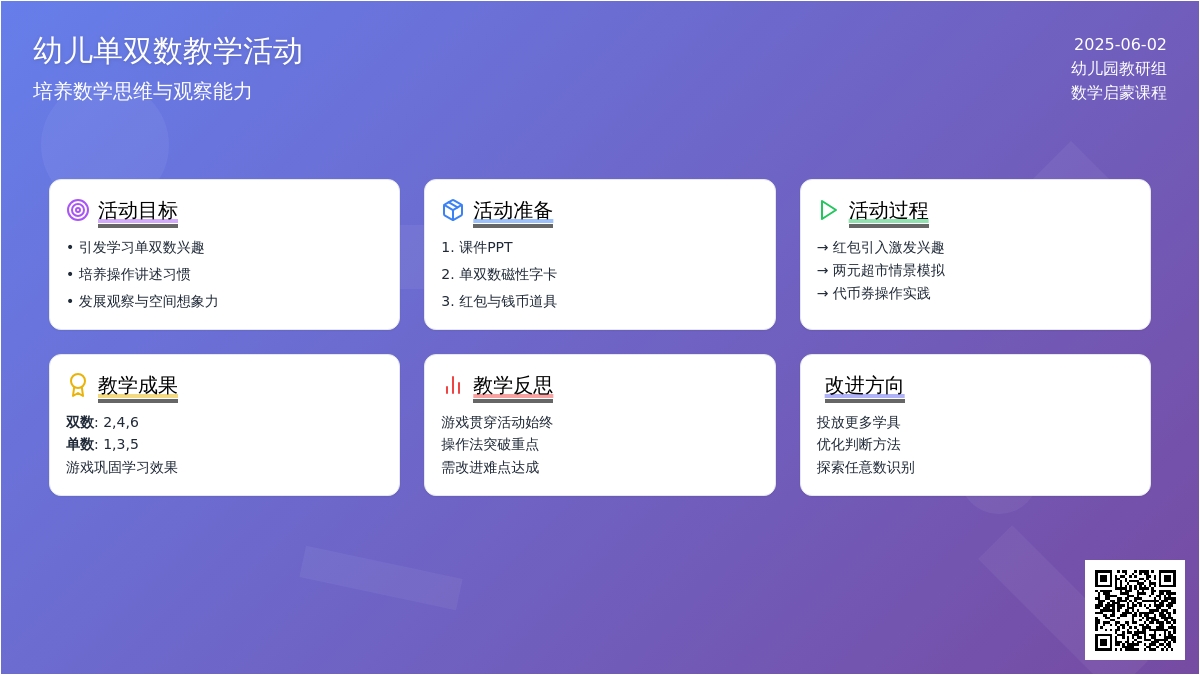Click list item 3. 红包与钱币道具

[499, 301]
